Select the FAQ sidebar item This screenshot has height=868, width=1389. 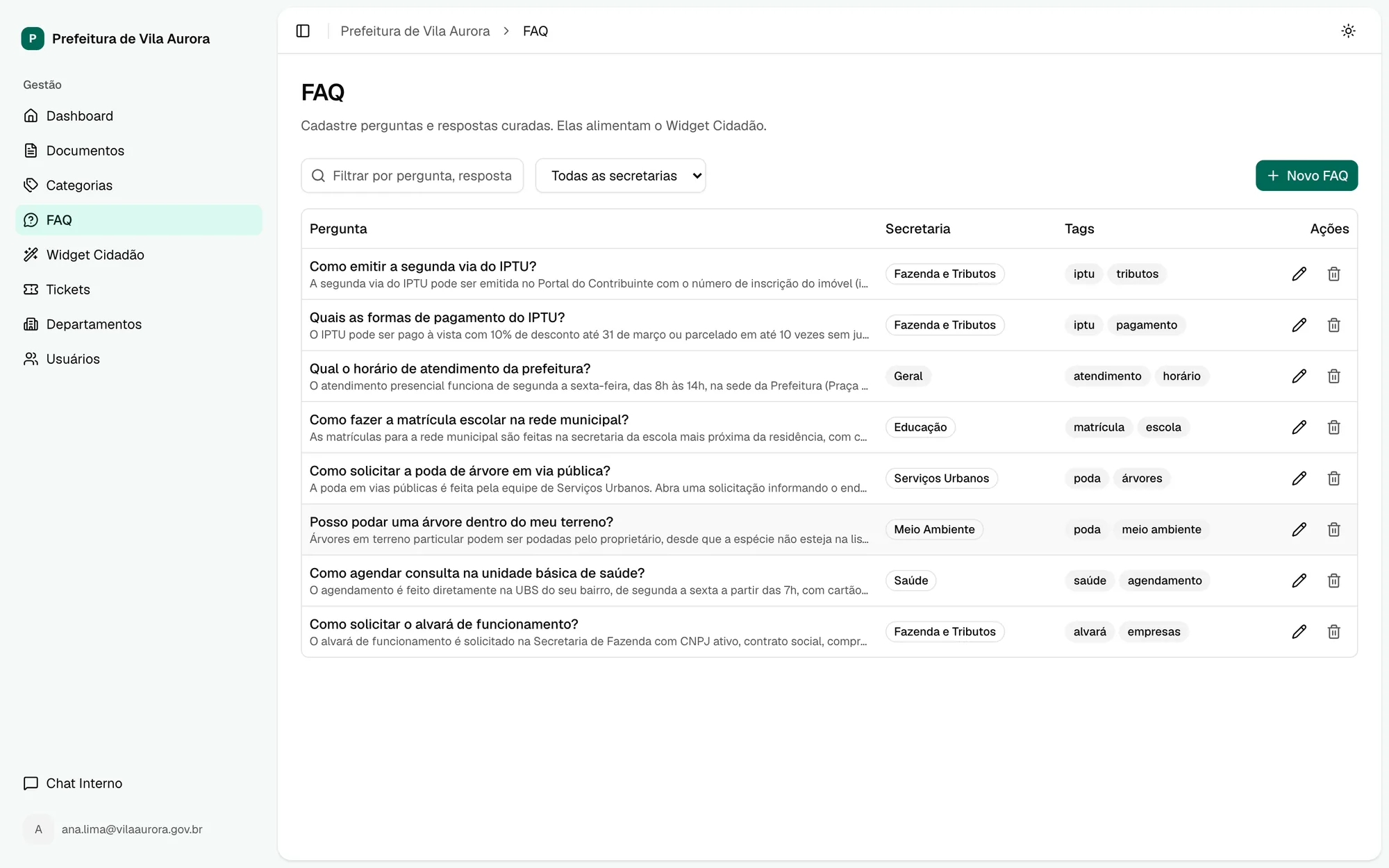point(139,220)
